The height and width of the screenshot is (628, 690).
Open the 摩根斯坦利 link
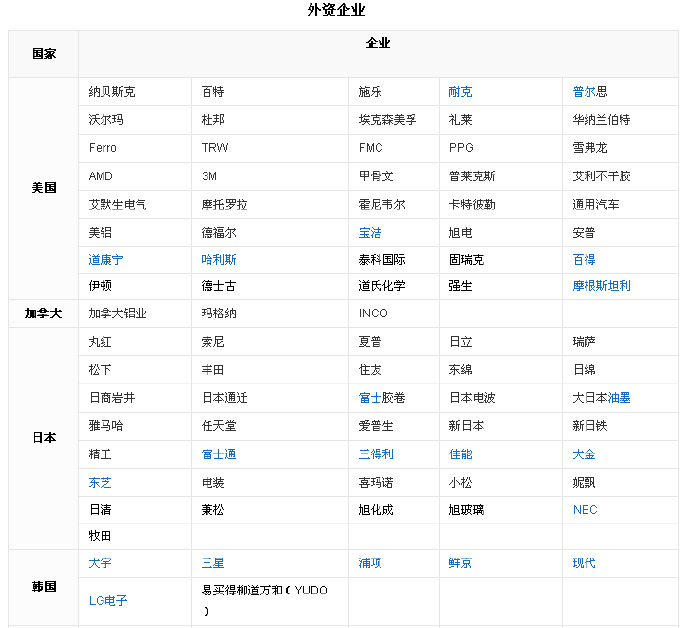(601, 285)
